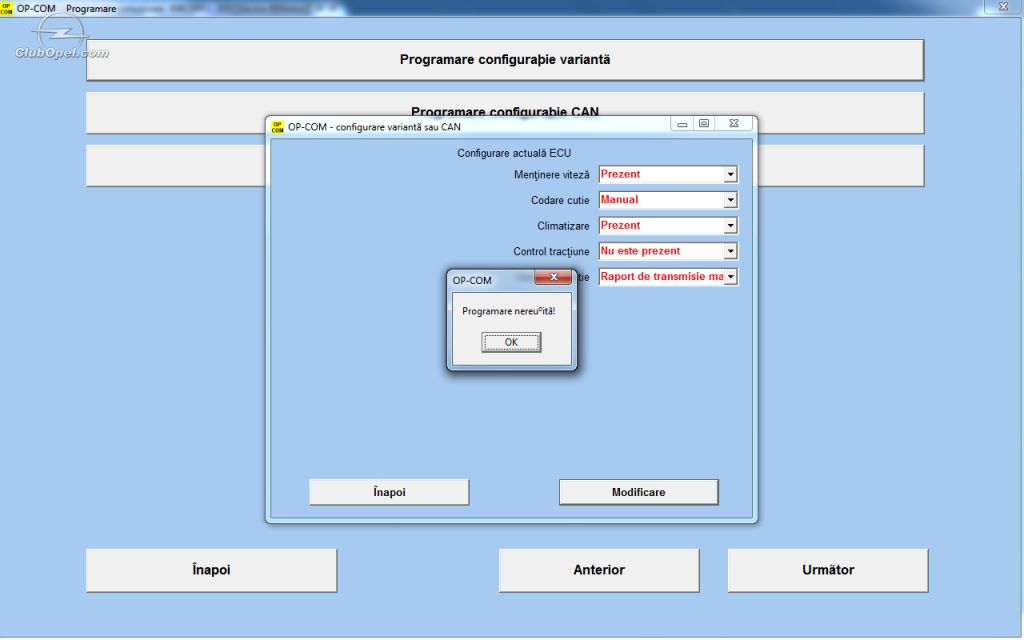Expand the Codare cutie dropdown arrow
Viewport: 1024px width, 640px height.
[731, 200]
